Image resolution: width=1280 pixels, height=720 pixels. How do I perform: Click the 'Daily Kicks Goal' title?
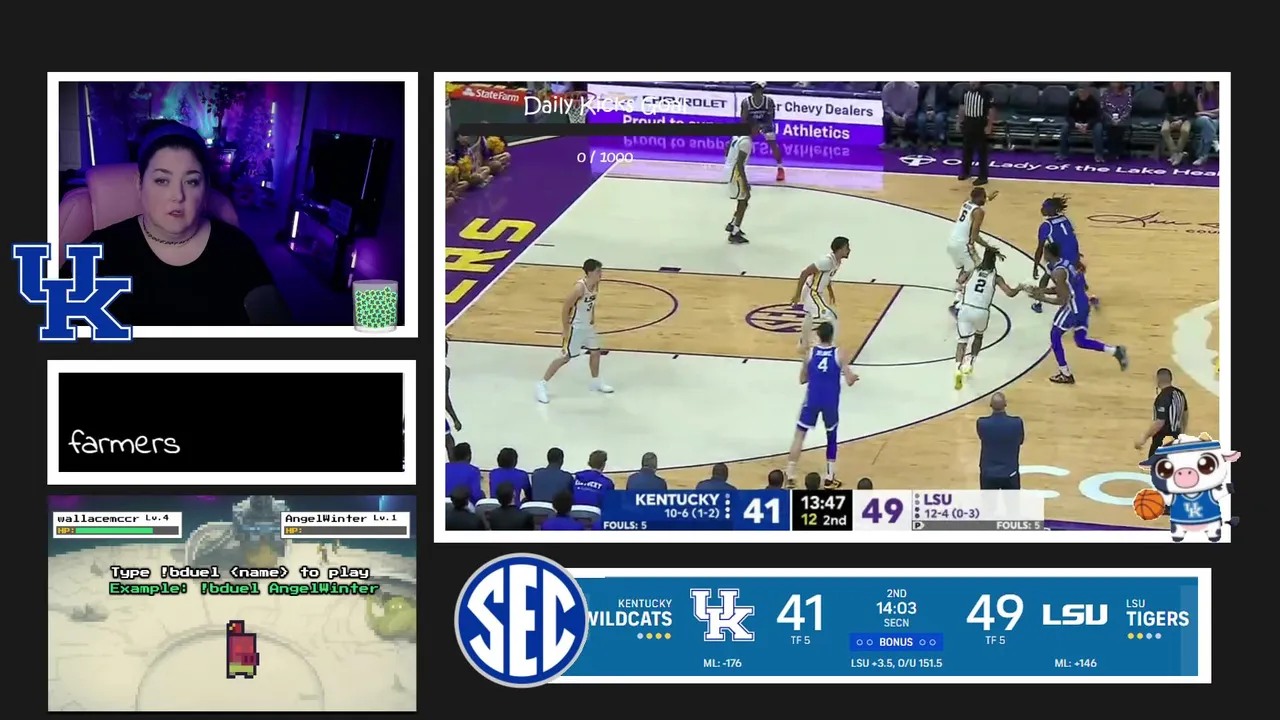604,105
